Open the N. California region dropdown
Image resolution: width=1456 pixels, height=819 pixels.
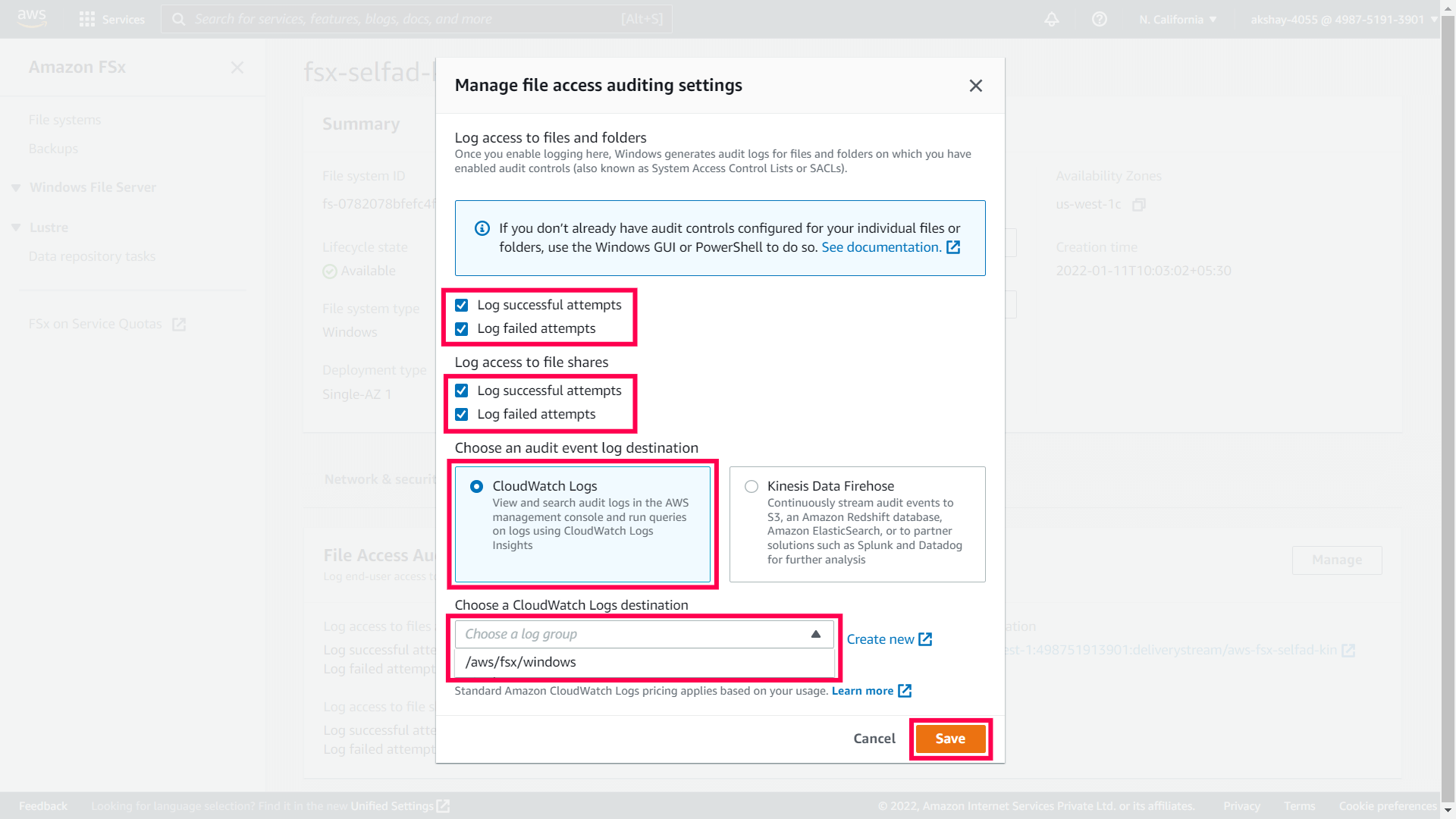pyautogui.click(x=1177, y=19)
